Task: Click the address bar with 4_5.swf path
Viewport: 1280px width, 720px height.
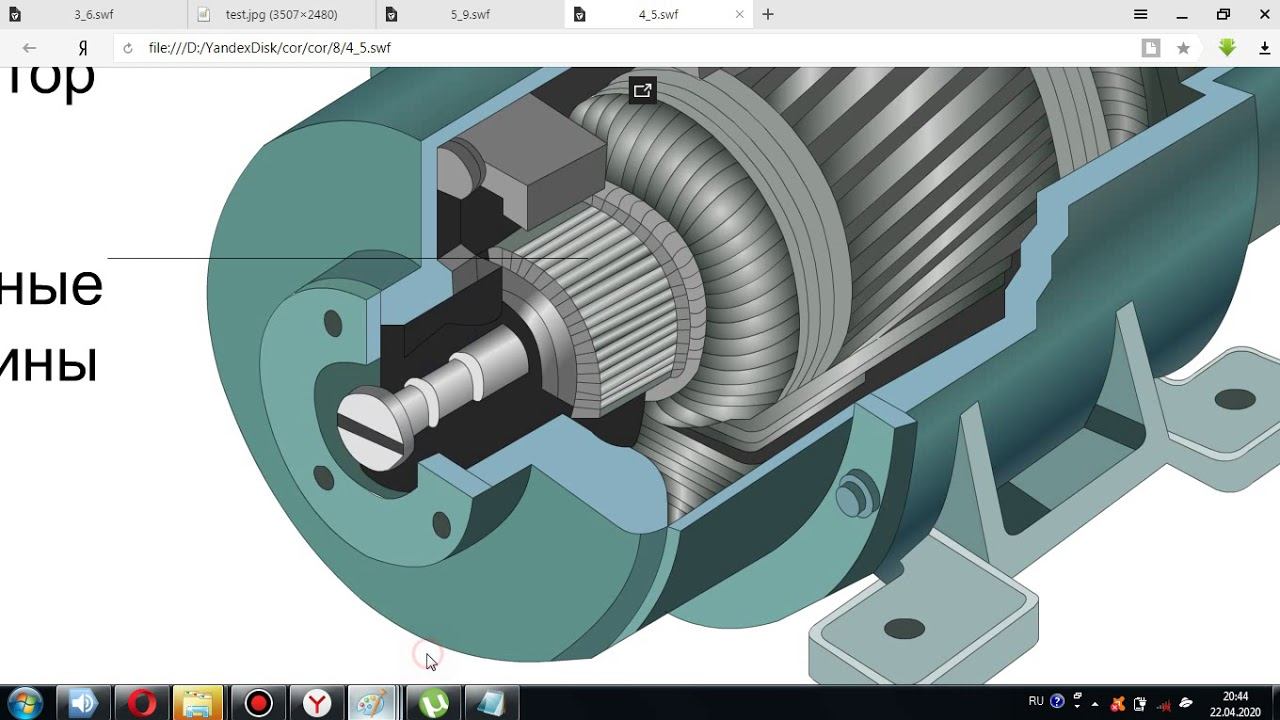Action: (640, 48)
